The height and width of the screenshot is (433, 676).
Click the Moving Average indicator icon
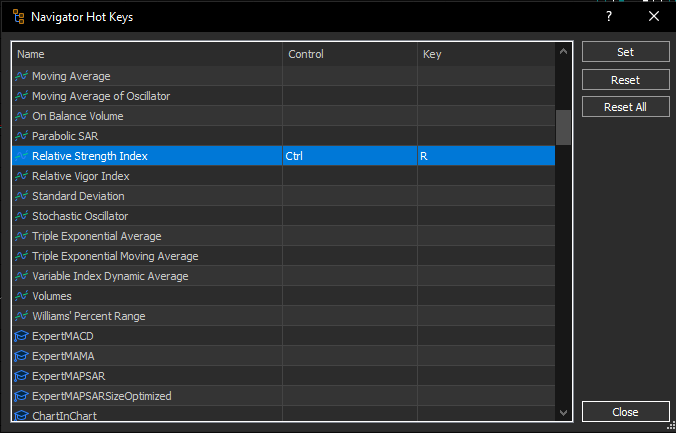(x=20, y=76)
